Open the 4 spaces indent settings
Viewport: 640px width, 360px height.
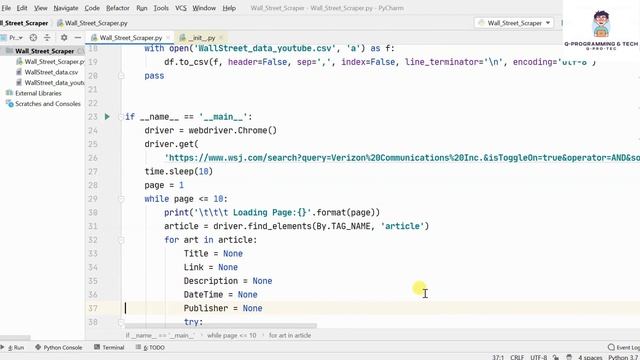coord(590,357)
